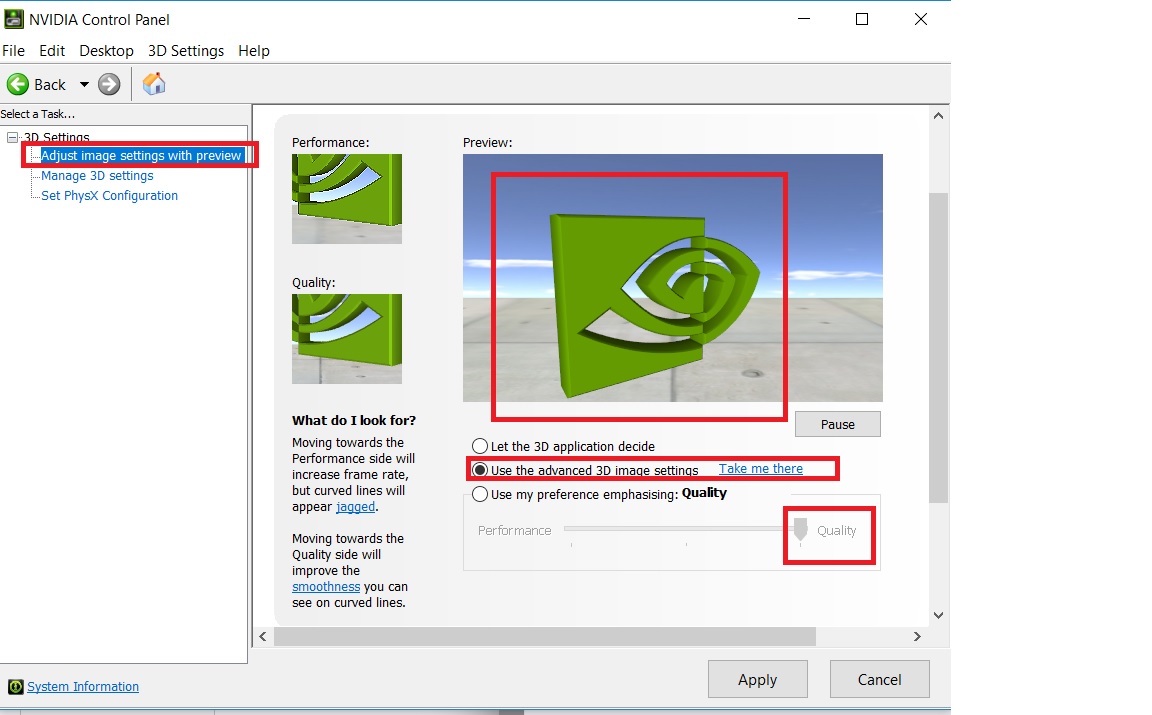Viewport: 1152px width, 715px height.
Task: Click the Forward arrow icon in toolbar
Action: click(x=109, y=85)
